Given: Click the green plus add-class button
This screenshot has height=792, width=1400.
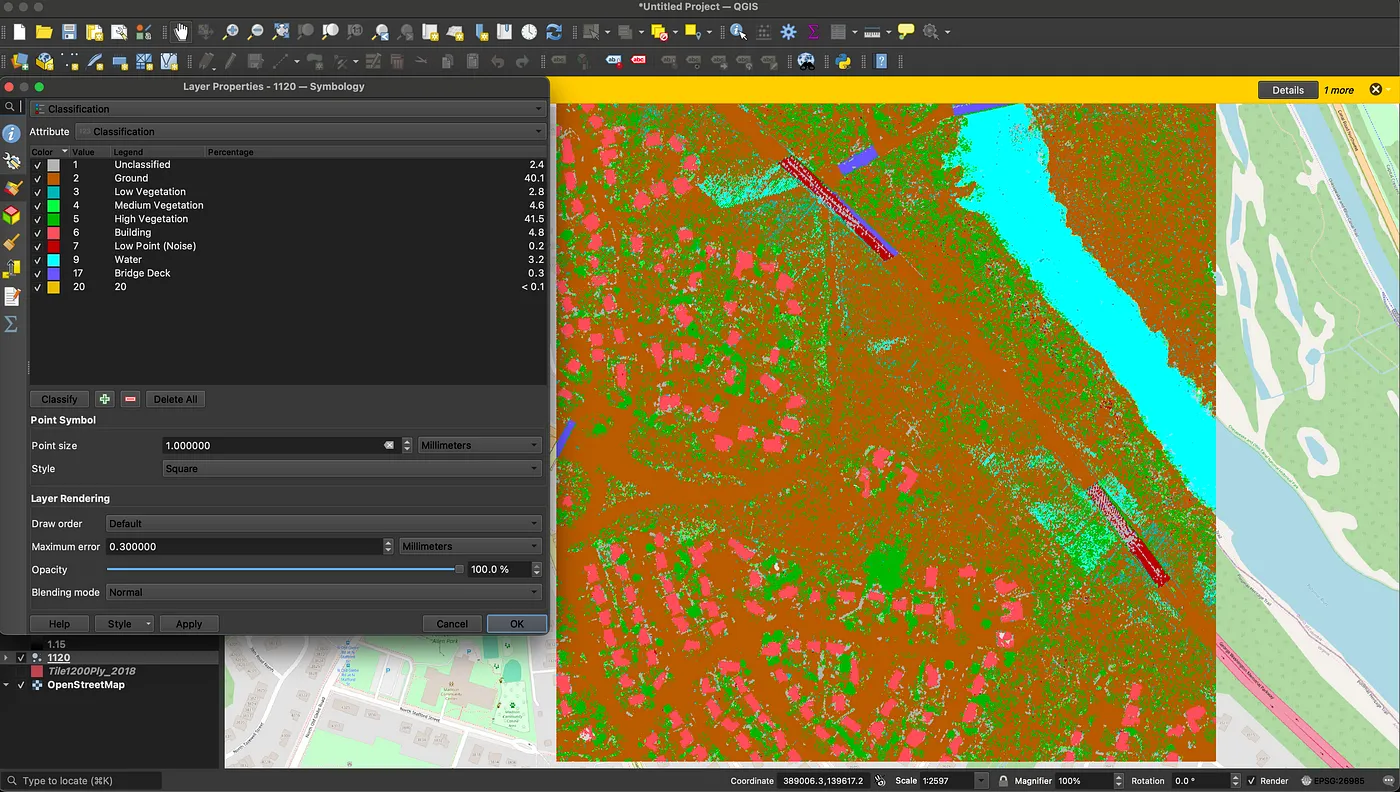Looking at the screenshot, I should point(105,399).
